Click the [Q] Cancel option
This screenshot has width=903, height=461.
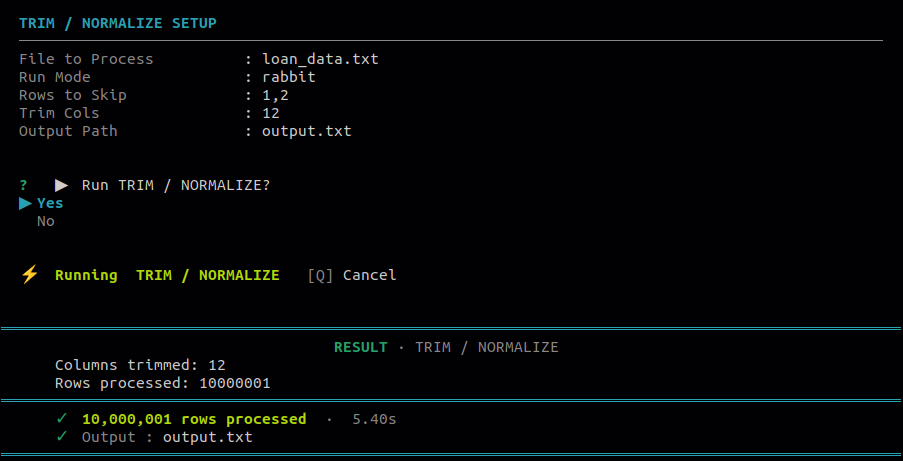tap(352, 275)
